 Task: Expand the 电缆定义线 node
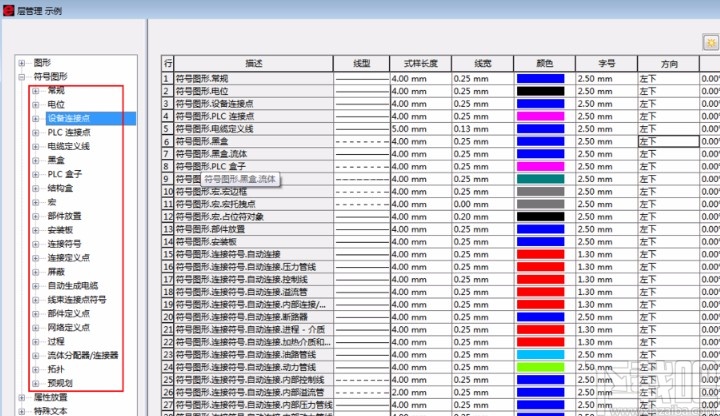click(35, 146)
